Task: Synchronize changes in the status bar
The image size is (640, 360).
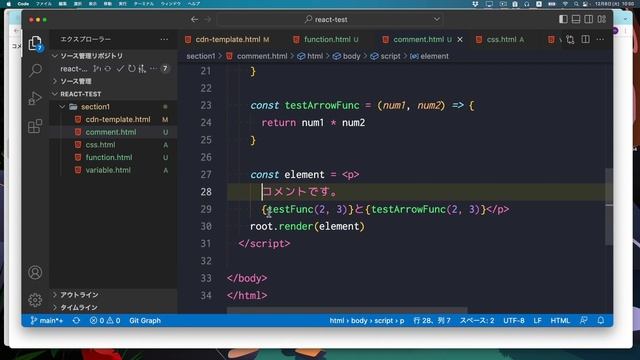Action: pyautogui.click(x=76, y=320)
